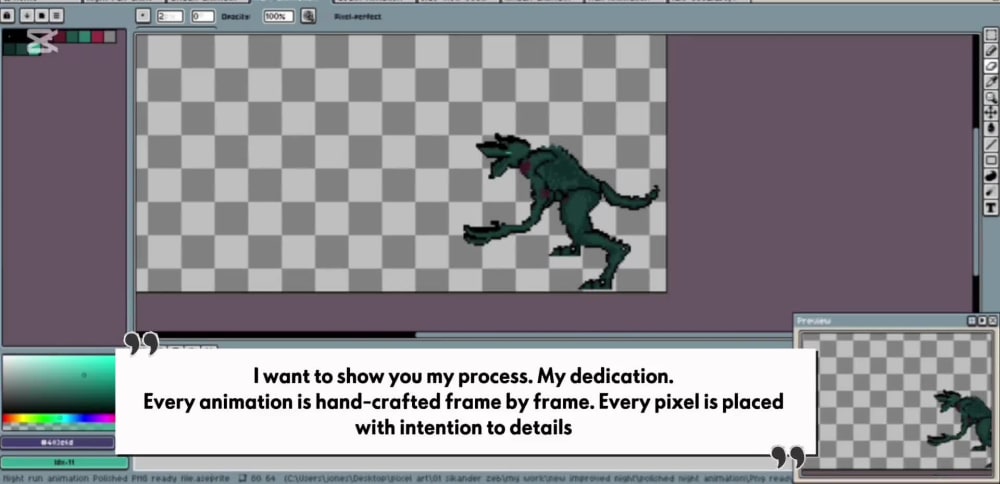
Task: Select the Contour blob tool
Action: [991, 176]
